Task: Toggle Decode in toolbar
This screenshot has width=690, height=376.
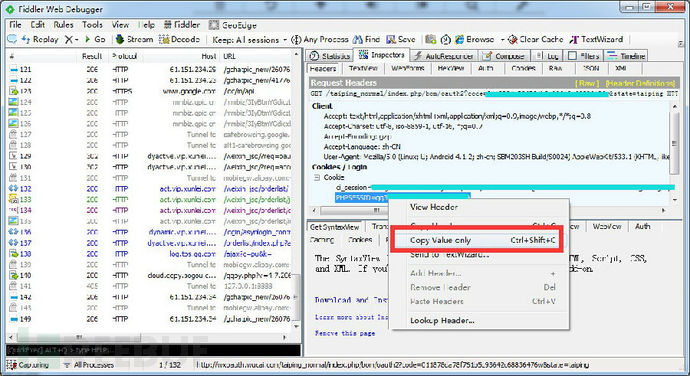Action: pyautogui.click(x=180, y=39)
